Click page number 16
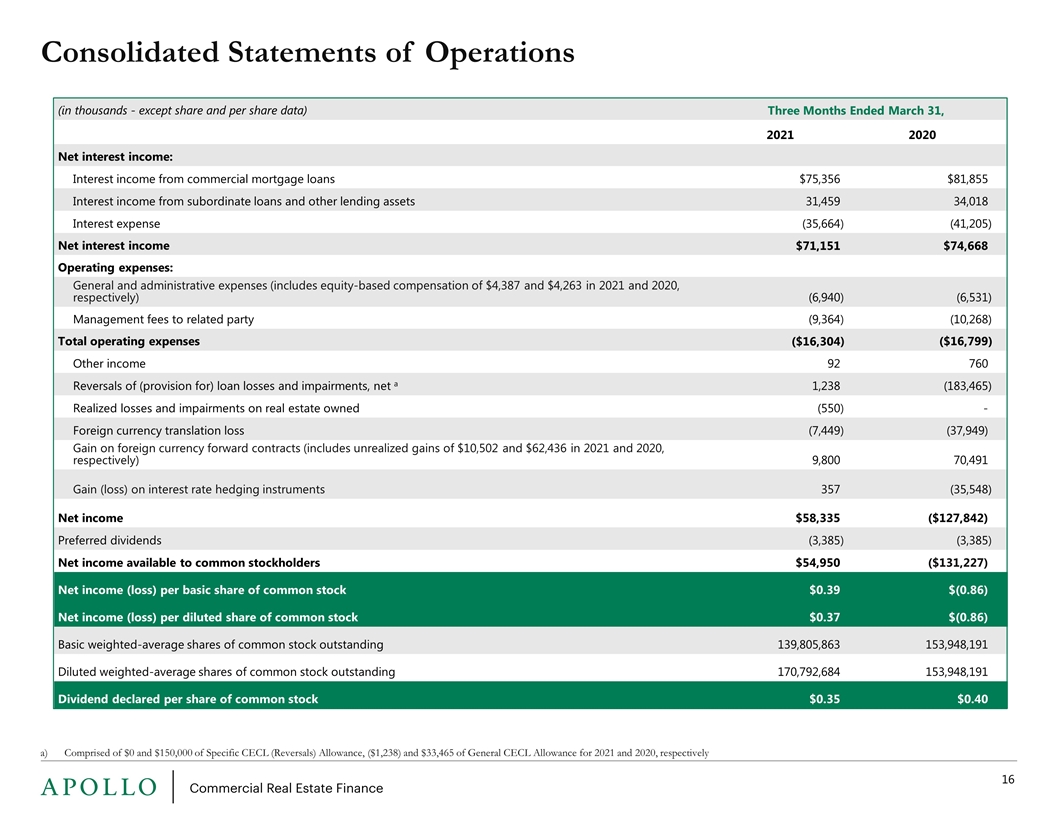1056x816 pixels. pyautogui.click(x=1008, y=780)
